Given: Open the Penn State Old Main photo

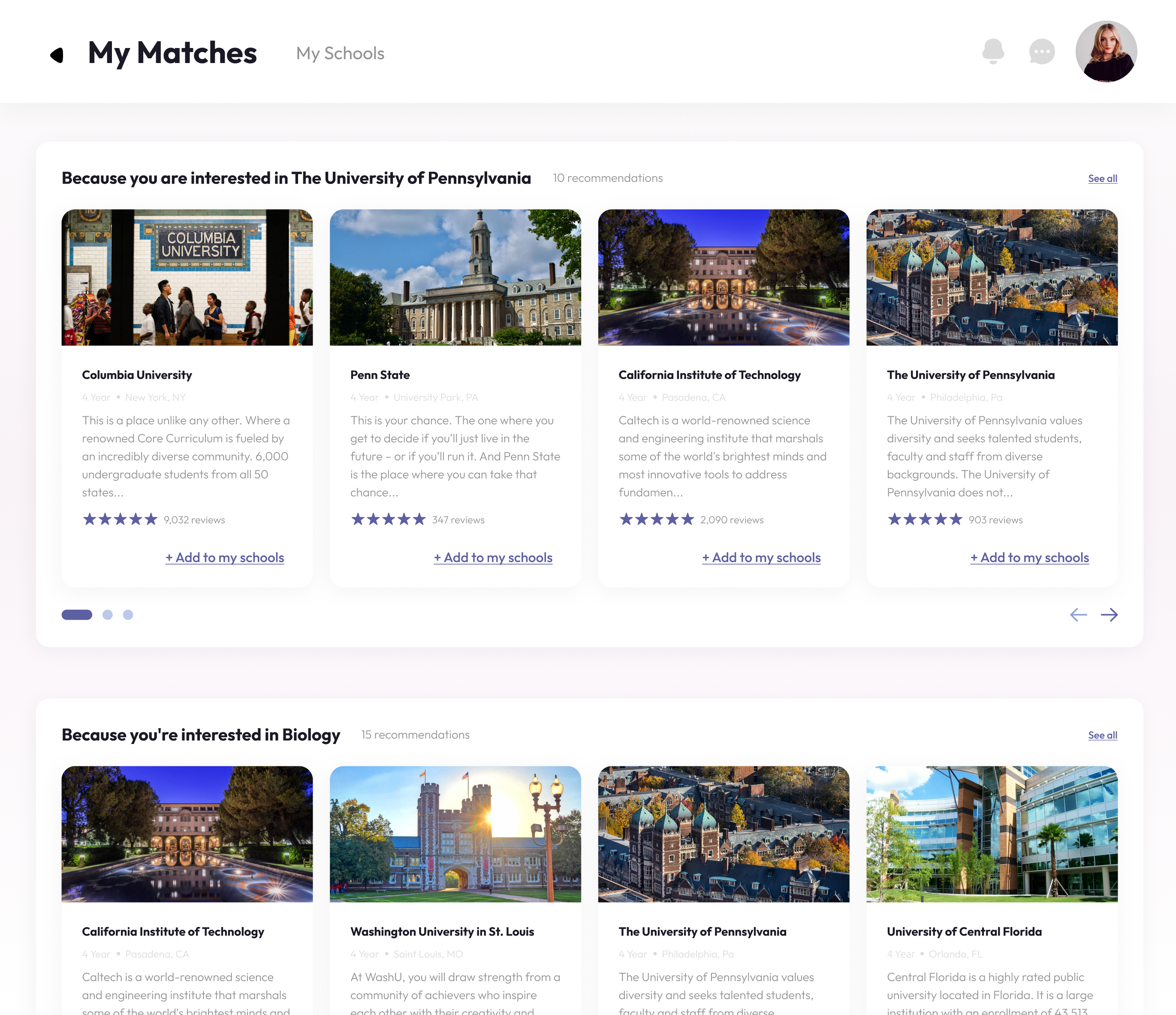Looking at the screenshot, I should [x=455, y=277].
